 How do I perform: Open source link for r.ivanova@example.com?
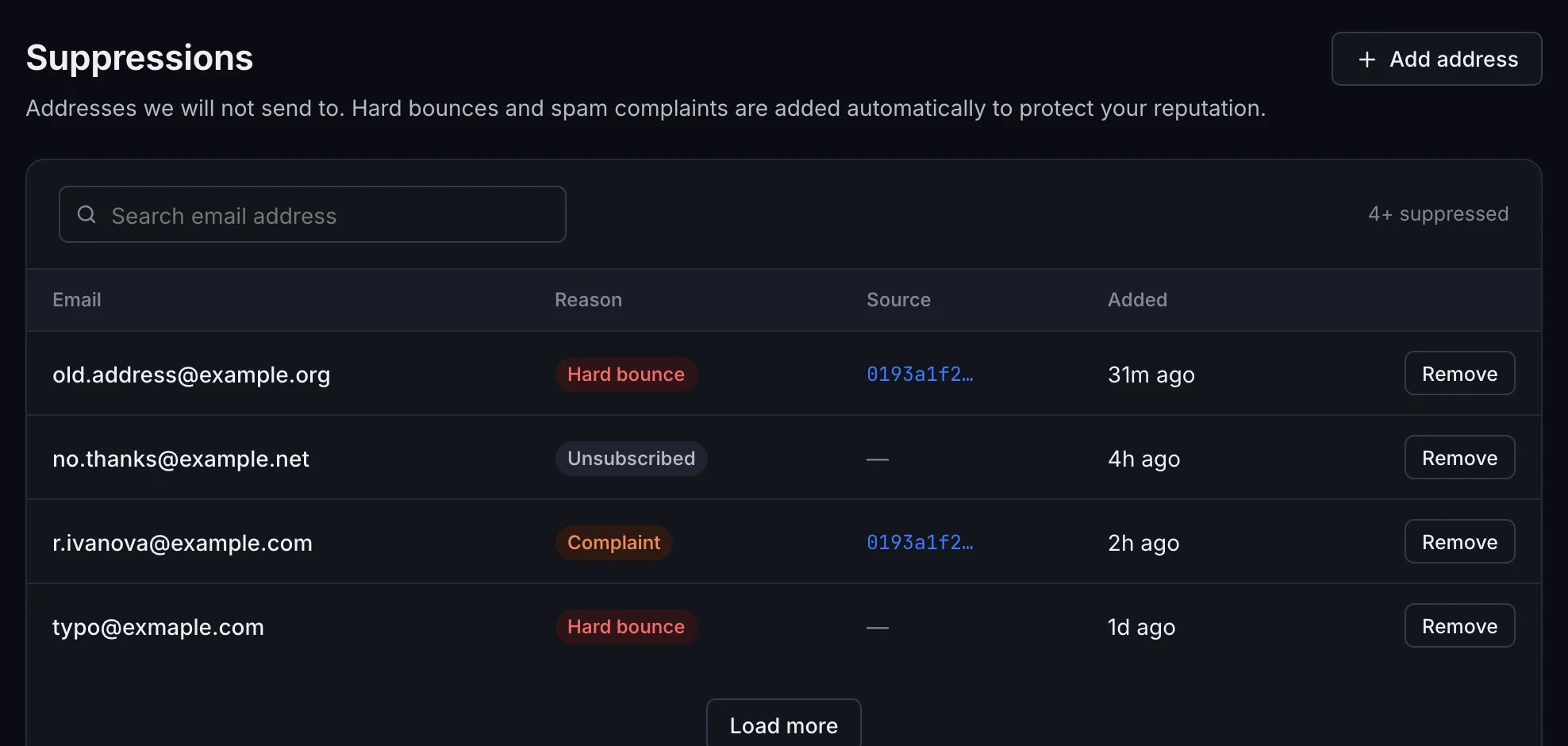point(920,542)
